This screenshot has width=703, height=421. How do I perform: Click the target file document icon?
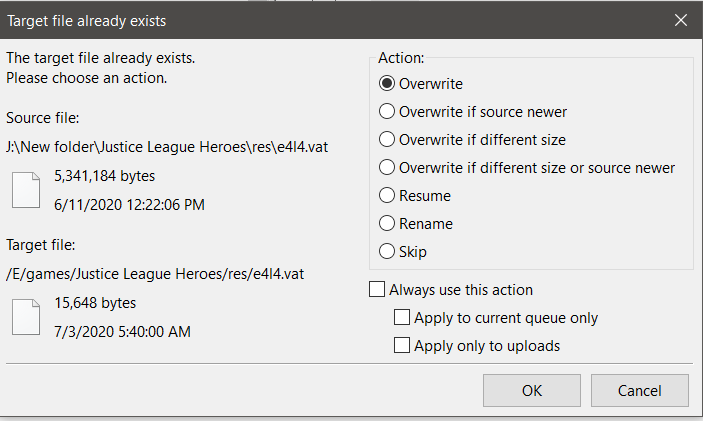pyautogui.click(x=26, y=317)
